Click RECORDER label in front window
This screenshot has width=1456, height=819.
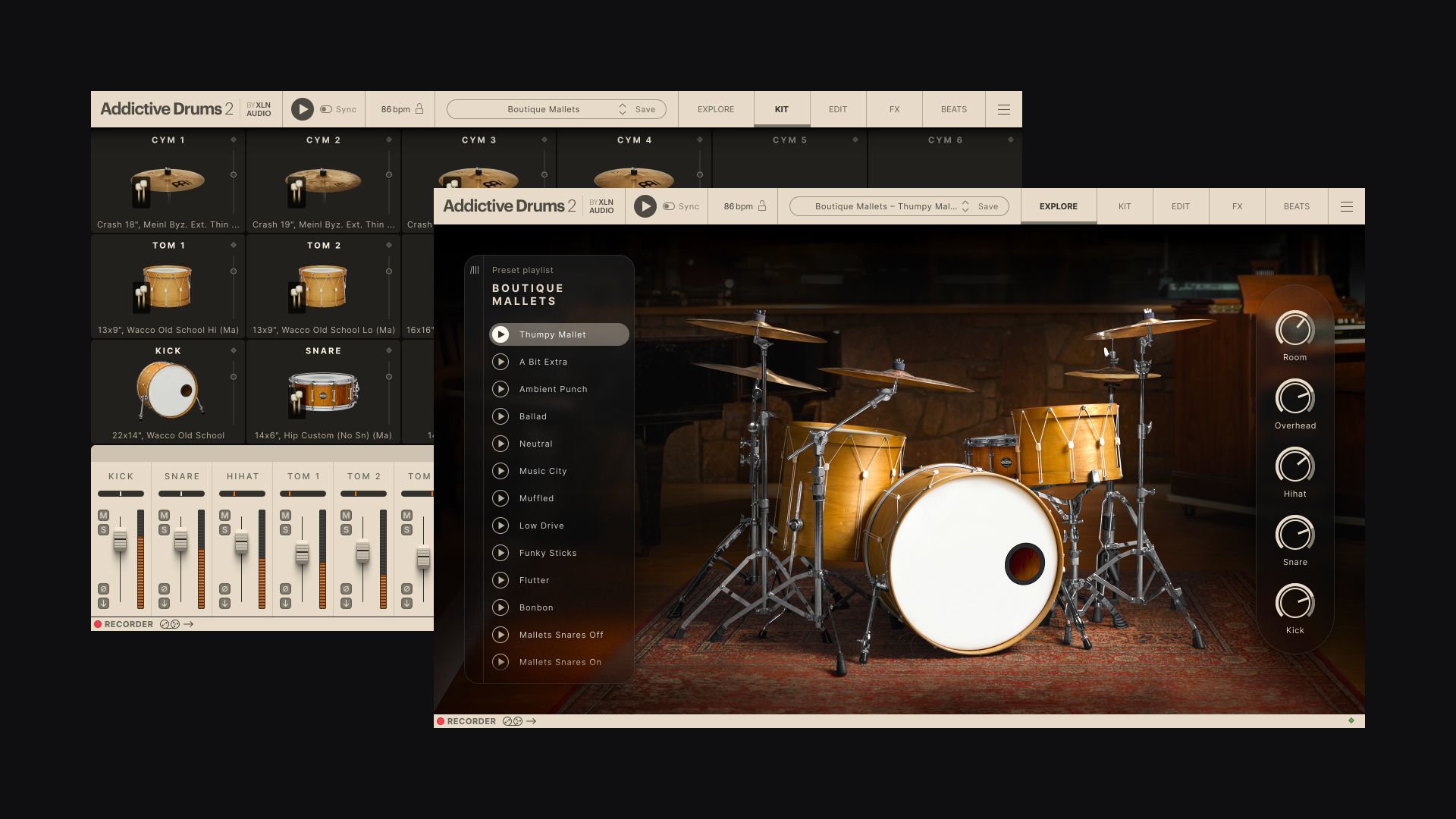472,721
